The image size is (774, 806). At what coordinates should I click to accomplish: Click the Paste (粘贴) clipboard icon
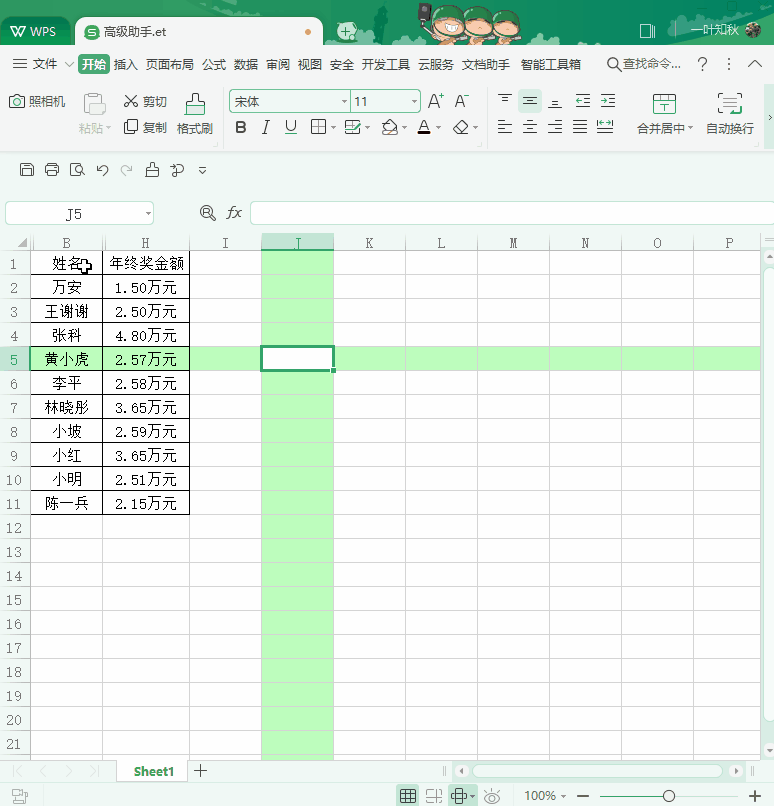95,104
